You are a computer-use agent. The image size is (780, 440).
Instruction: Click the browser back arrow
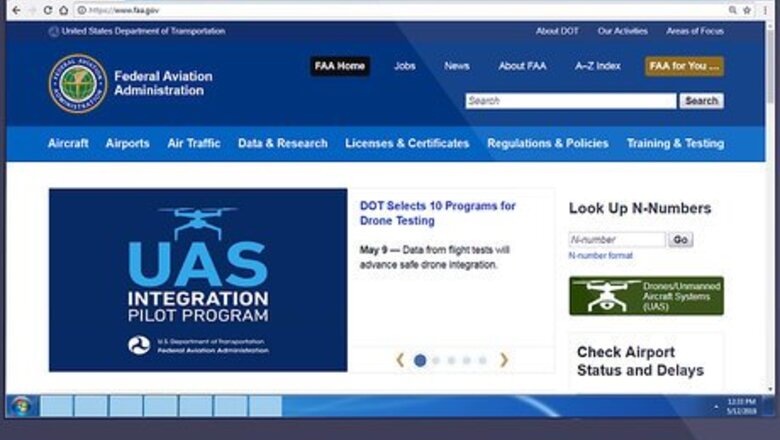[x=16, y=10]
